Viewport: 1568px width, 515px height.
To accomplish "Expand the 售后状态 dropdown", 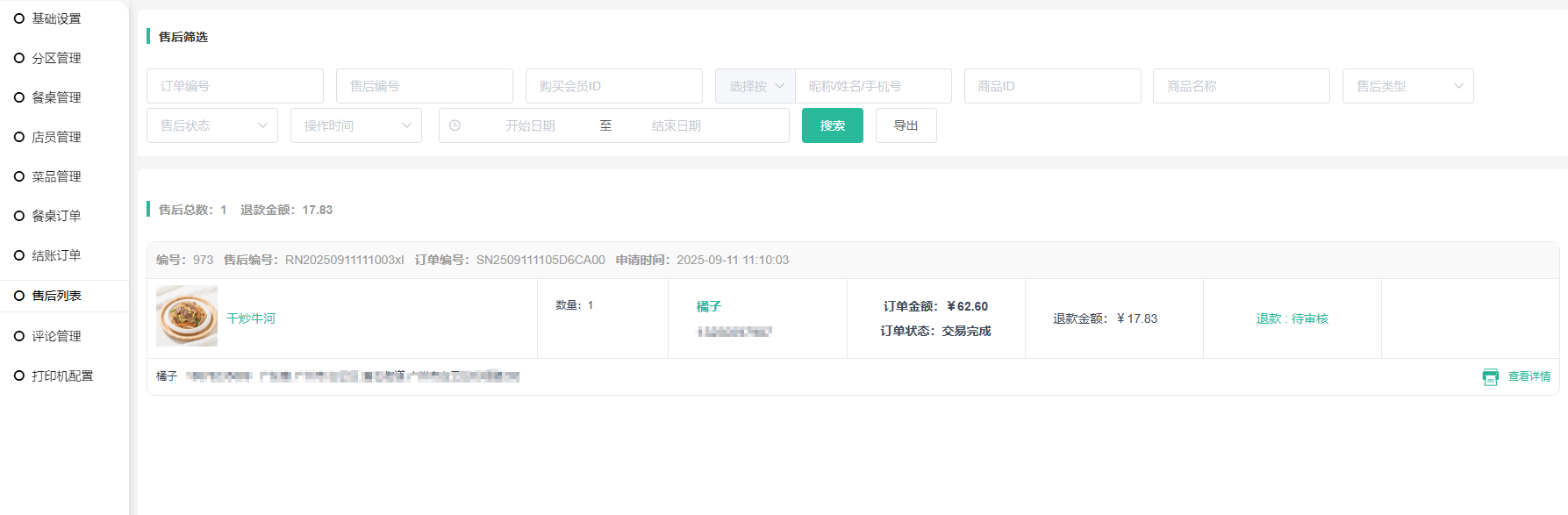I will coord(212,125).
